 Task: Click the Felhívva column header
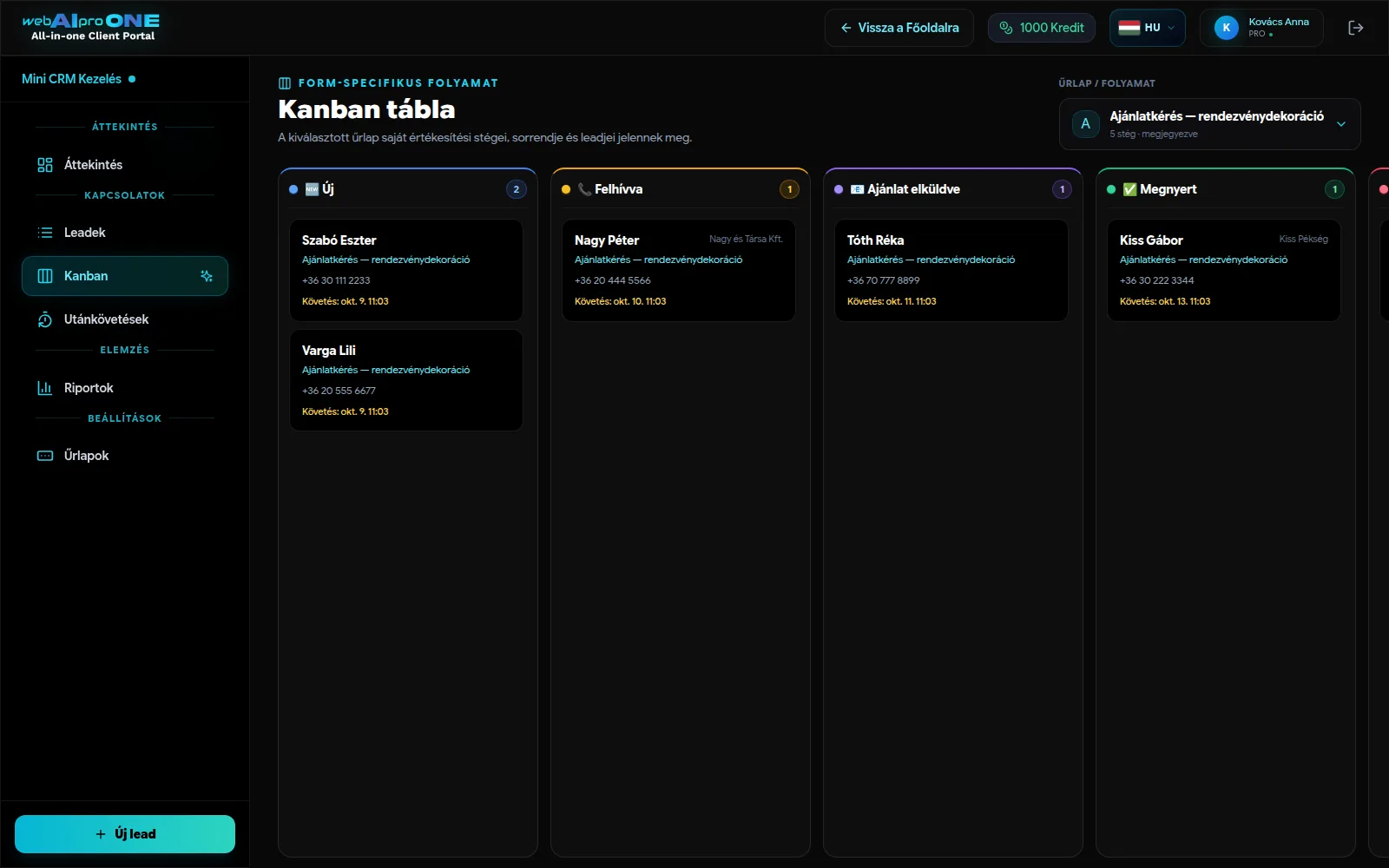(x=679, y=189)
